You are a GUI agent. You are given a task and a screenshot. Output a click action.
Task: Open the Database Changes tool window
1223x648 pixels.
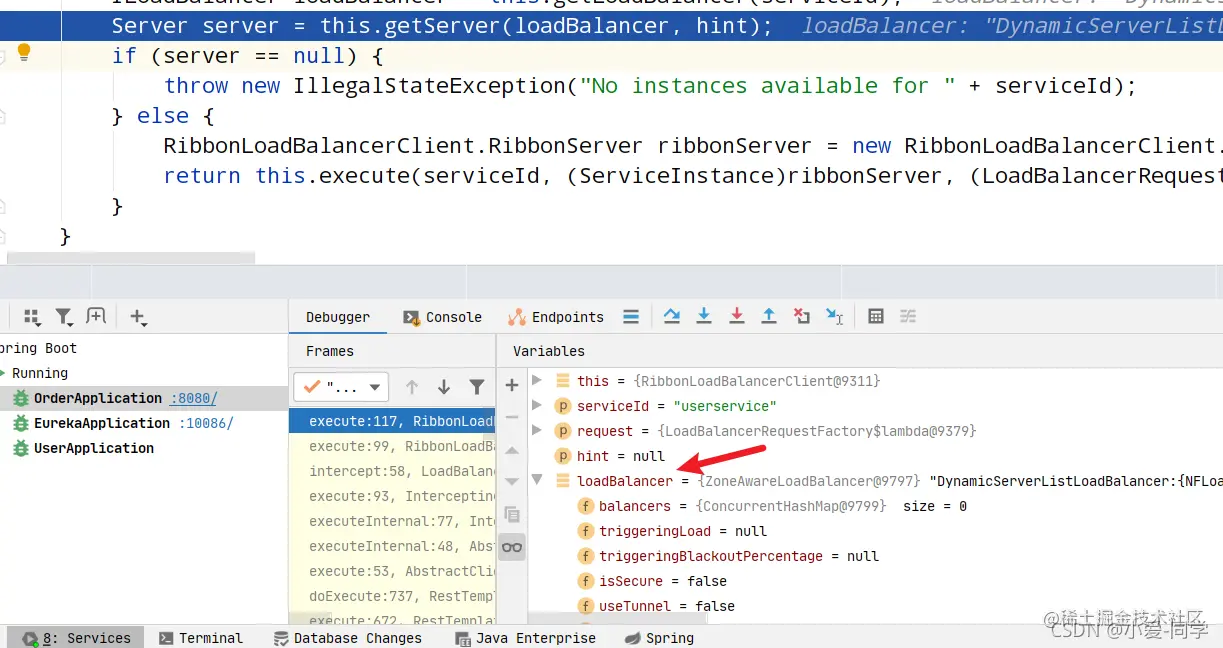point(347,638)
